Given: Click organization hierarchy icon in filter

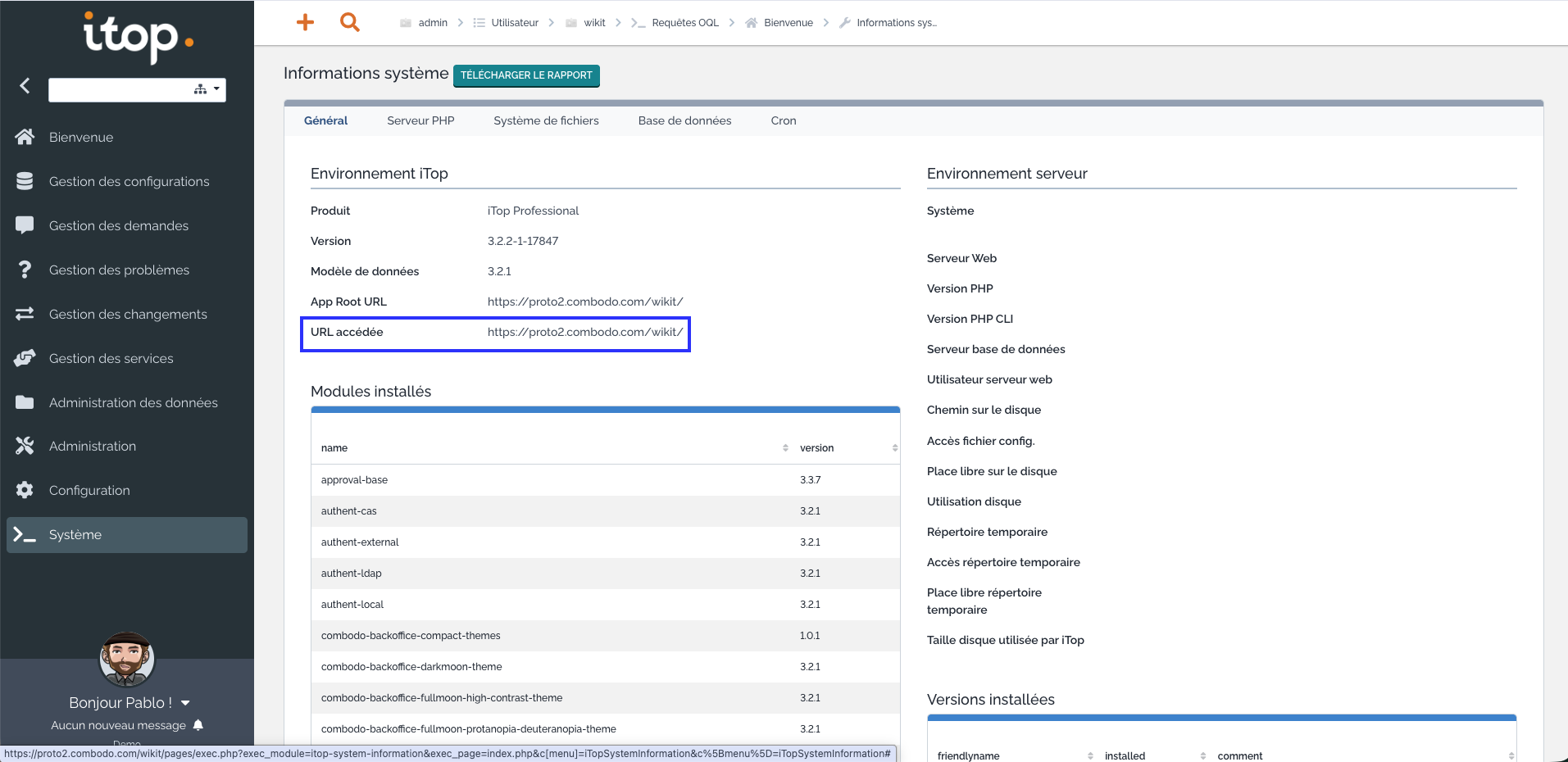Looking at the screenshot, I should (x=200, y=88).
